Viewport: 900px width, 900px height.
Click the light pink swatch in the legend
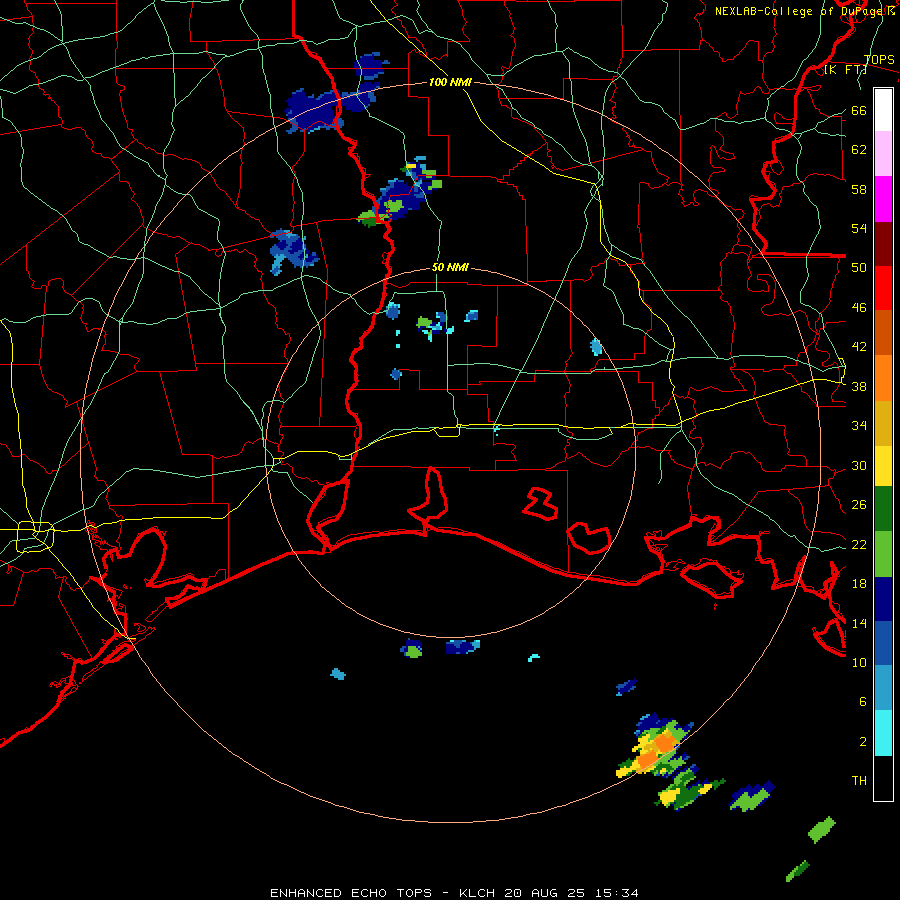point(883,153)
